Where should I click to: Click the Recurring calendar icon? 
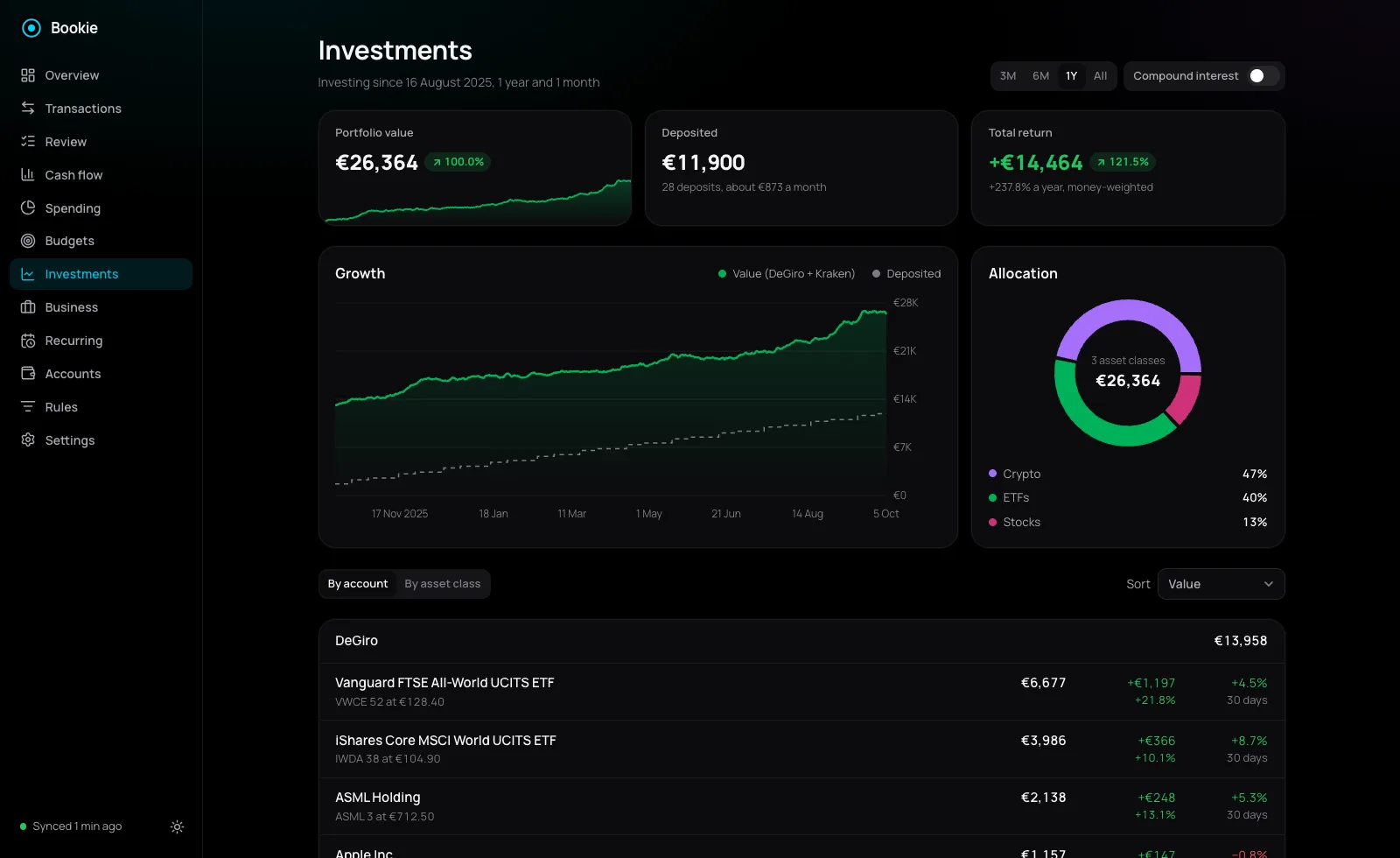coord(28,341)
